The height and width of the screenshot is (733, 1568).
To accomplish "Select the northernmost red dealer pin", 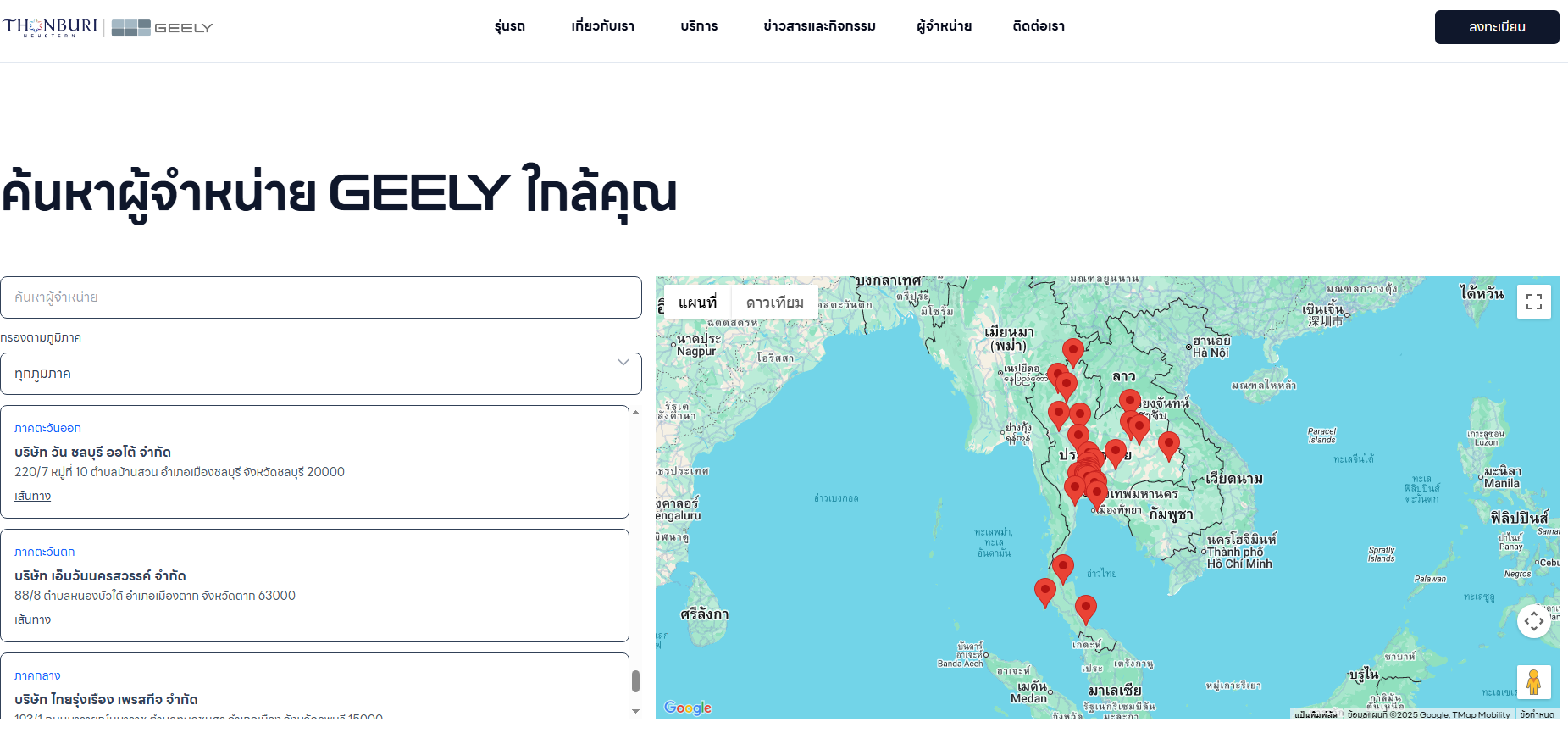I will [x=1073, y=351].
